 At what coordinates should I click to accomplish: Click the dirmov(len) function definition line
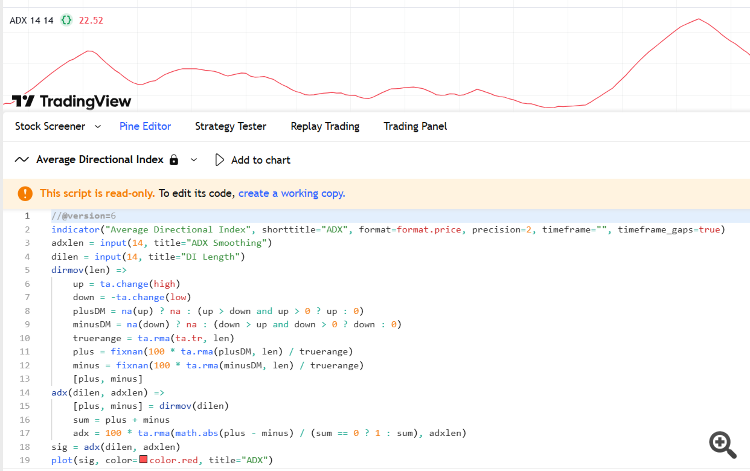pyautogui.click(x=88, y=270)
